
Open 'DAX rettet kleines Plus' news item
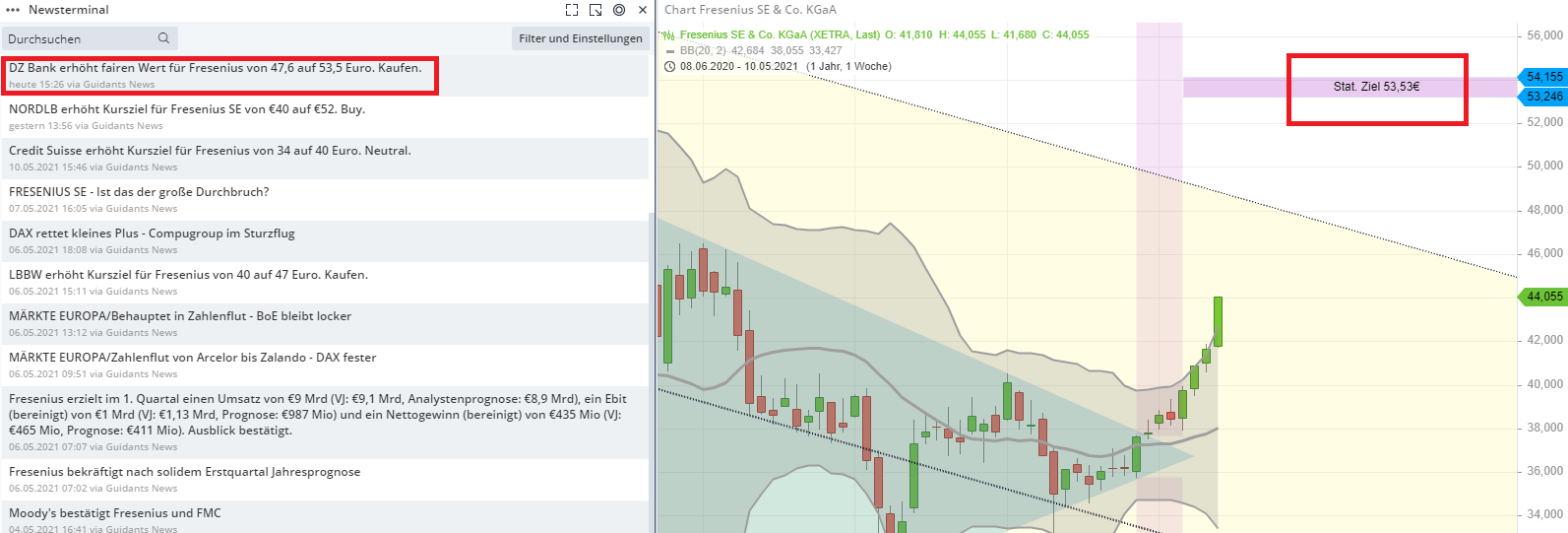325,241
